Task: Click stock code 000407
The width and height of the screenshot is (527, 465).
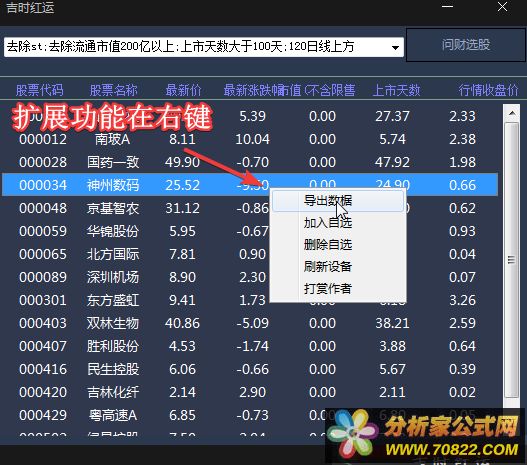Action: (x=43, y=346)
